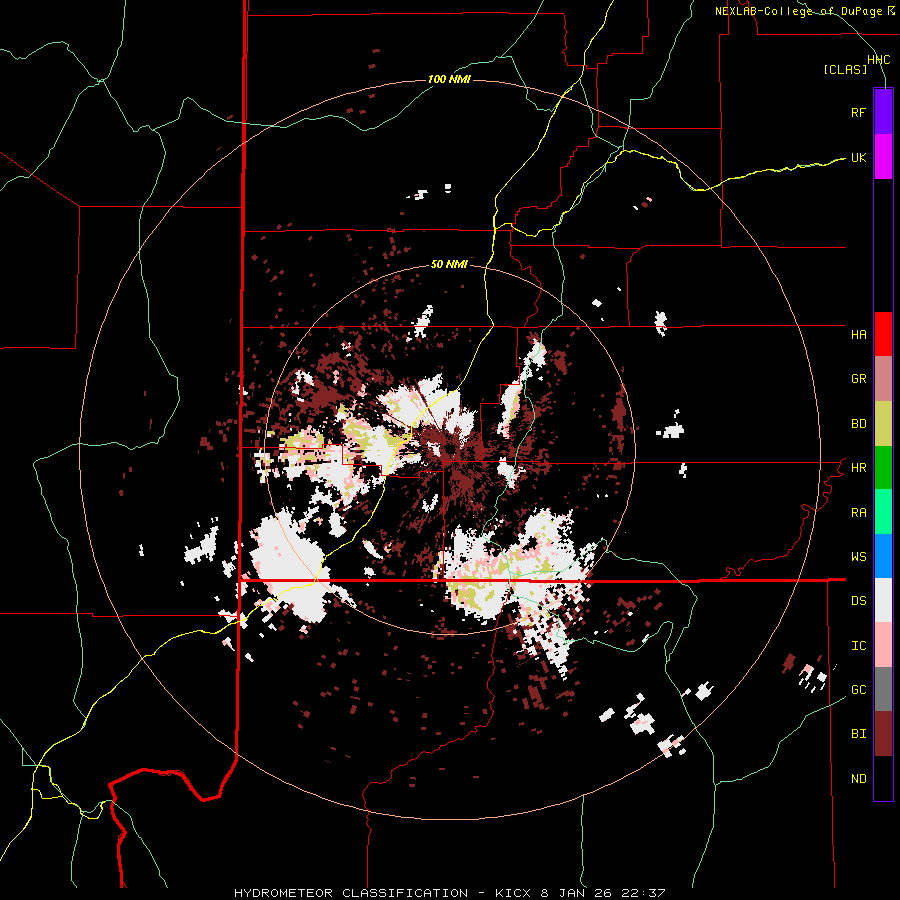Click the RA legend label

858,513
